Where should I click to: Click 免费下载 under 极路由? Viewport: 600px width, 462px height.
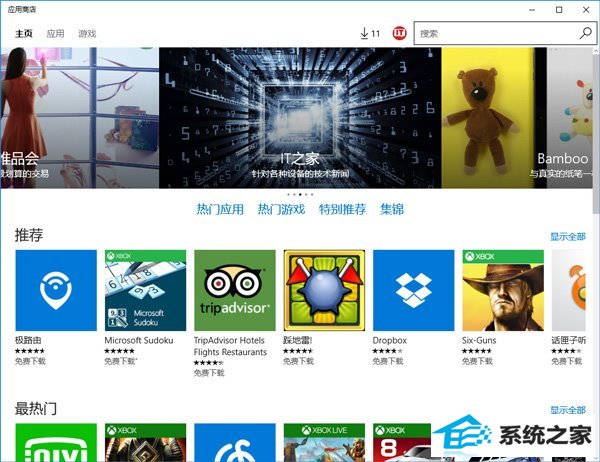click(x=30, y=361)
